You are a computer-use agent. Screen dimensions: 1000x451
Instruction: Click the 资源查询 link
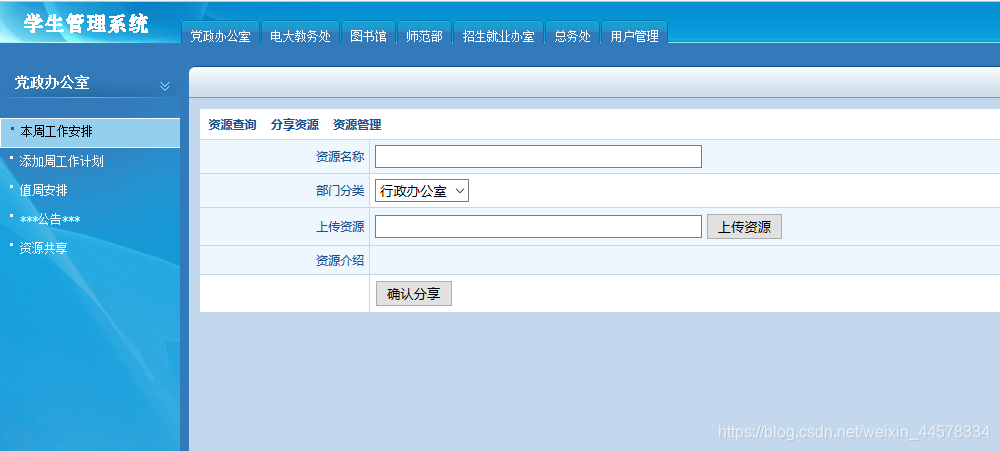point(232,125)
